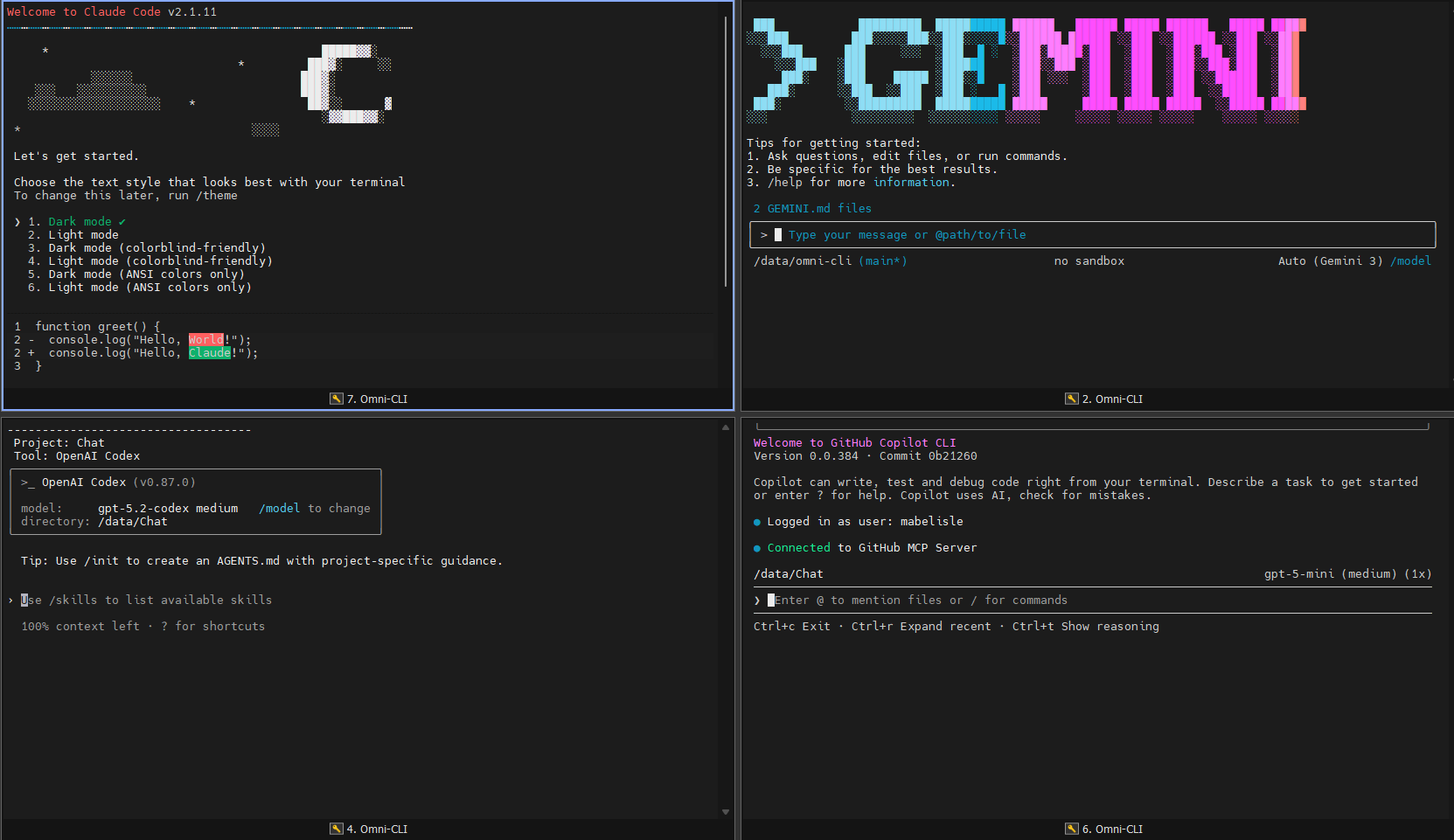Image resolution: width=1454 pixels, height=840 pixels.
Task: Click the '/model' hint in Gemini status line
Action: (1411, 261)
